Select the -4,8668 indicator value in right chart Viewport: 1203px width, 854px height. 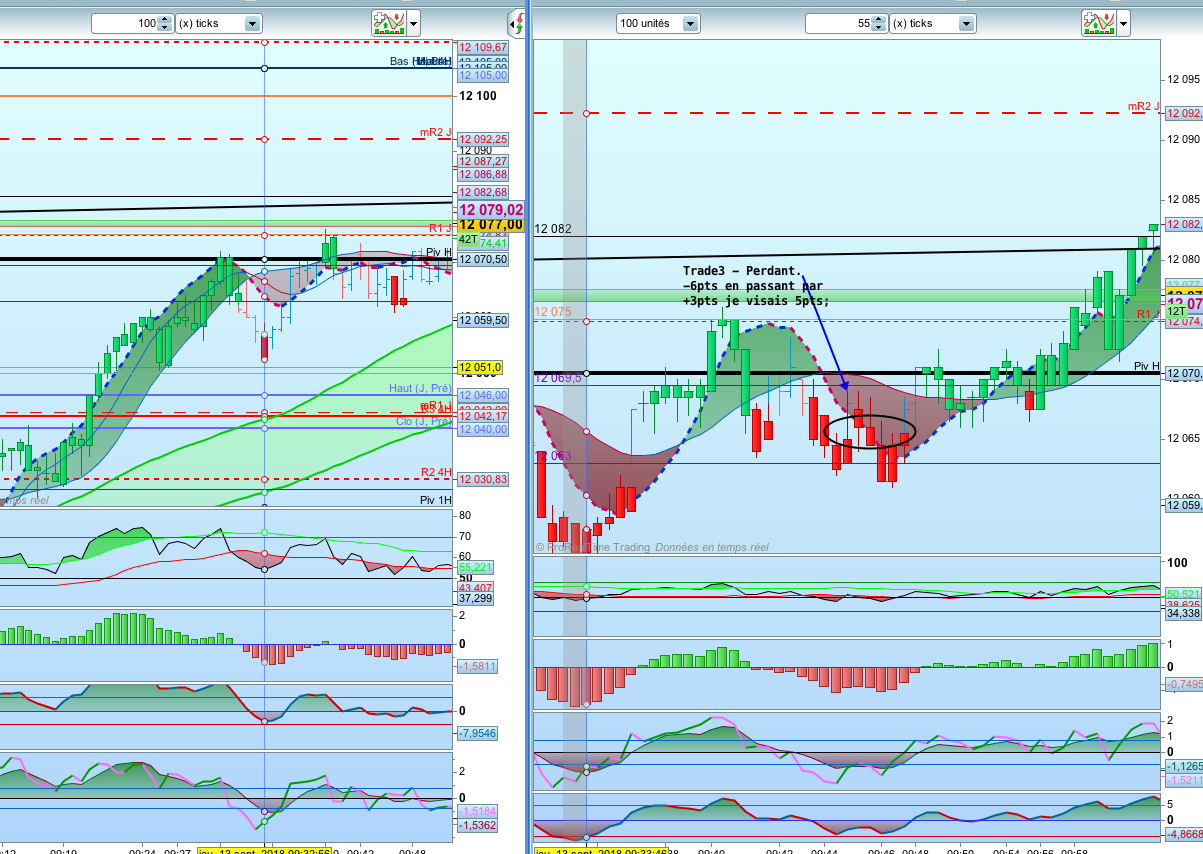1184,834
